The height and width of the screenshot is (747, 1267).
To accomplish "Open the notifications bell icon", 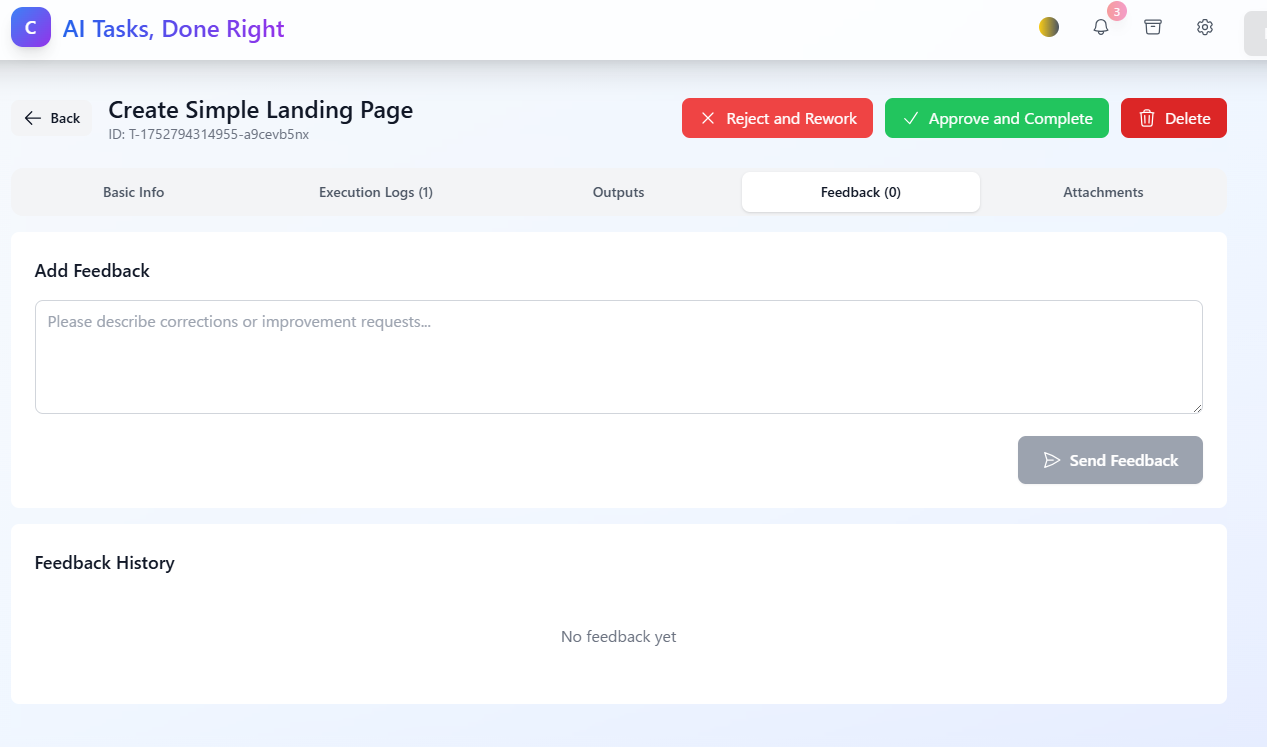I will tap(1101, 28).
